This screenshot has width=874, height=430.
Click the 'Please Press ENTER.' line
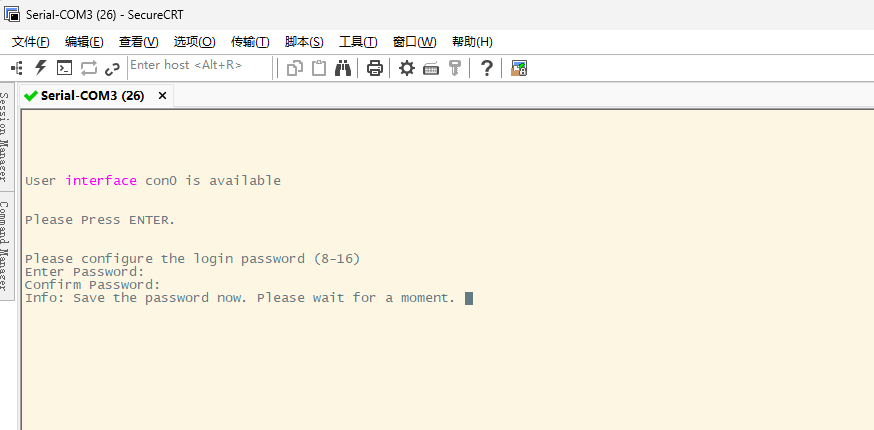[x=100, y=220]
